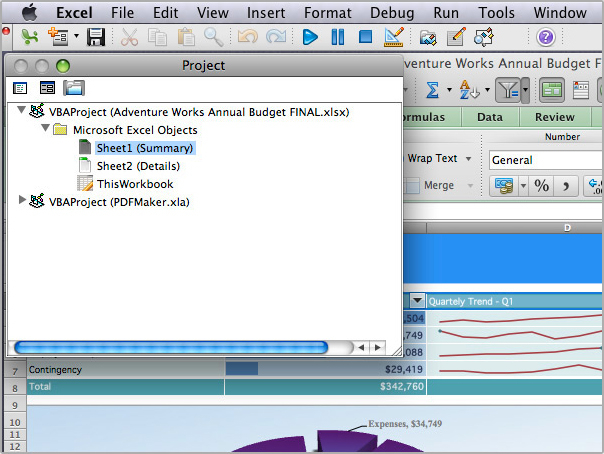
Task: Toggle Design Mode ruler icon
Action: [x=393, y=37]
